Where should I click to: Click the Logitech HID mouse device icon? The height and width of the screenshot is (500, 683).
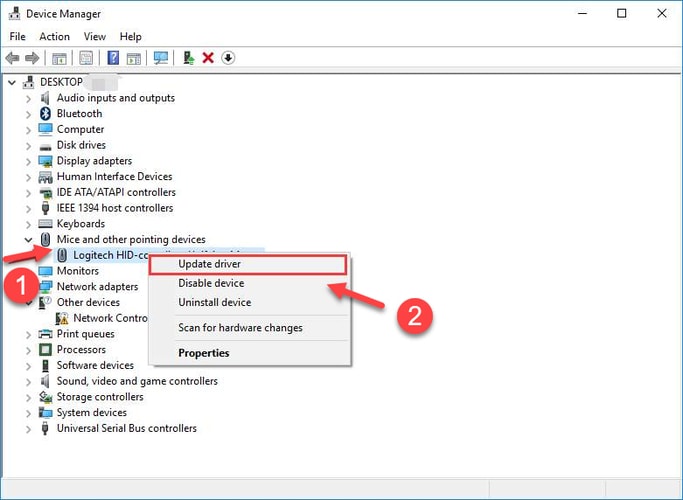[x=62, y=256]
